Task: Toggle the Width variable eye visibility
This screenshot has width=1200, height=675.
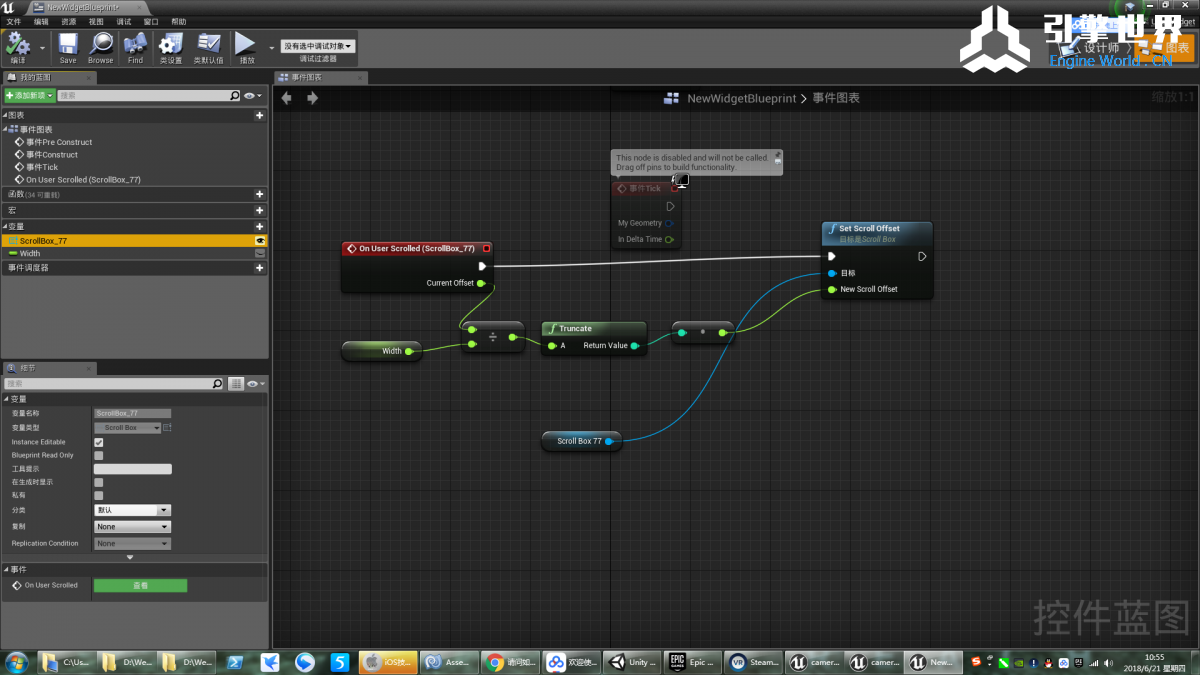Action: [261, 254]
